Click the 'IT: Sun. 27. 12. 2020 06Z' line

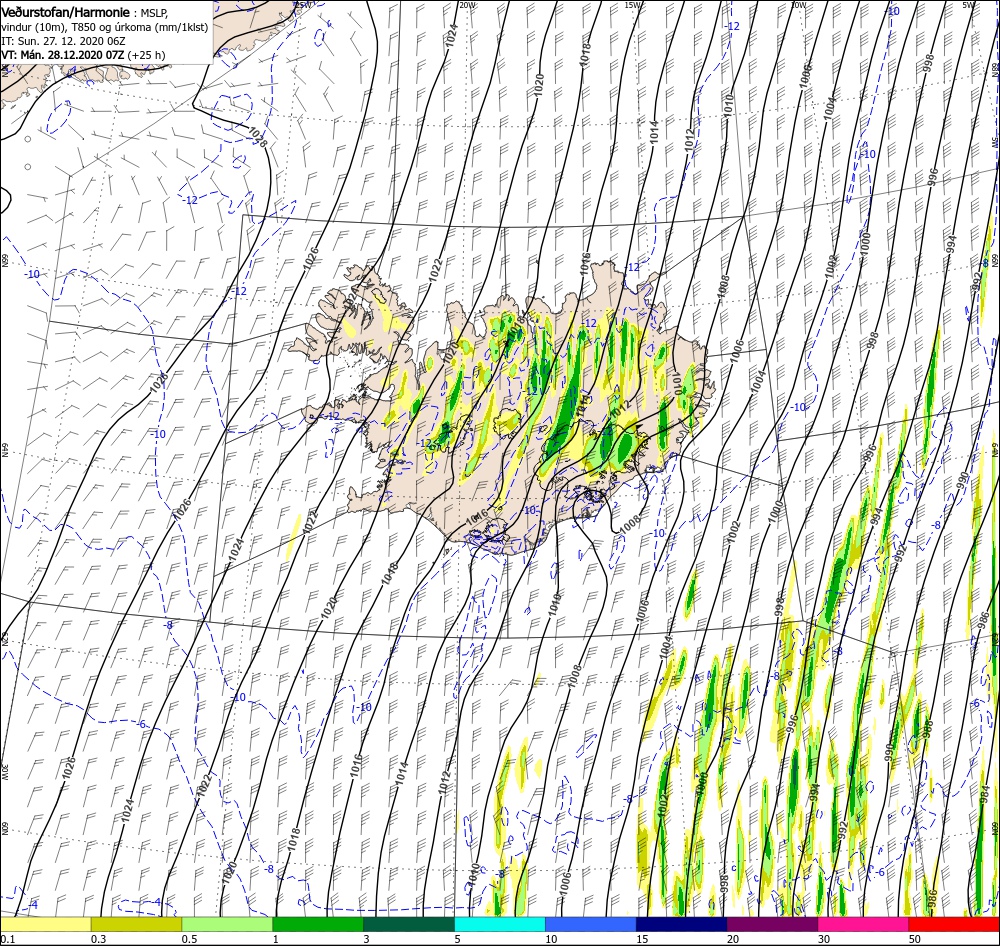63,41
